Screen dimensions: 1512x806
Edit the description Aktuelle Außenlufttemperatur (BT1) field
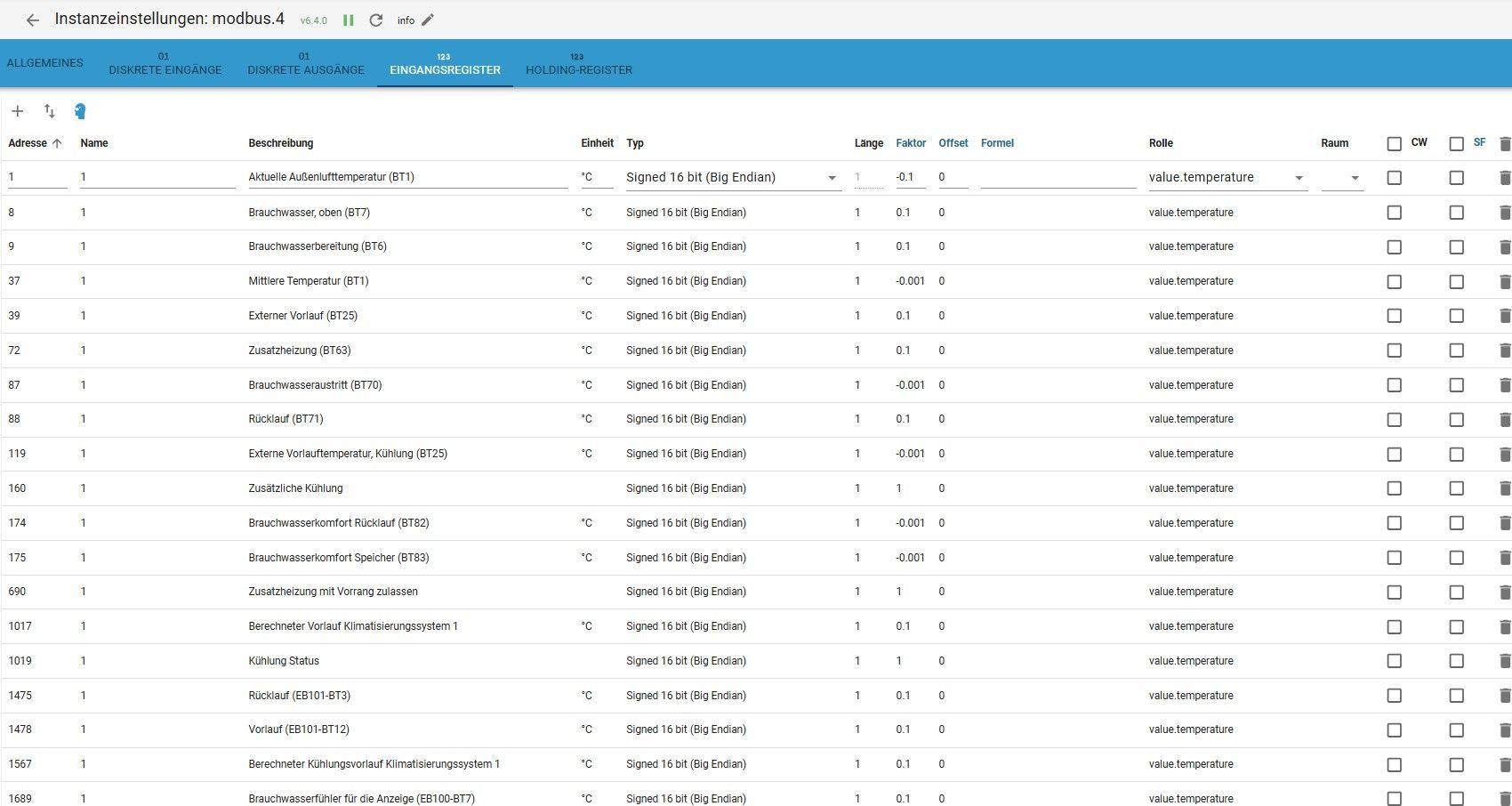point(408,177)
